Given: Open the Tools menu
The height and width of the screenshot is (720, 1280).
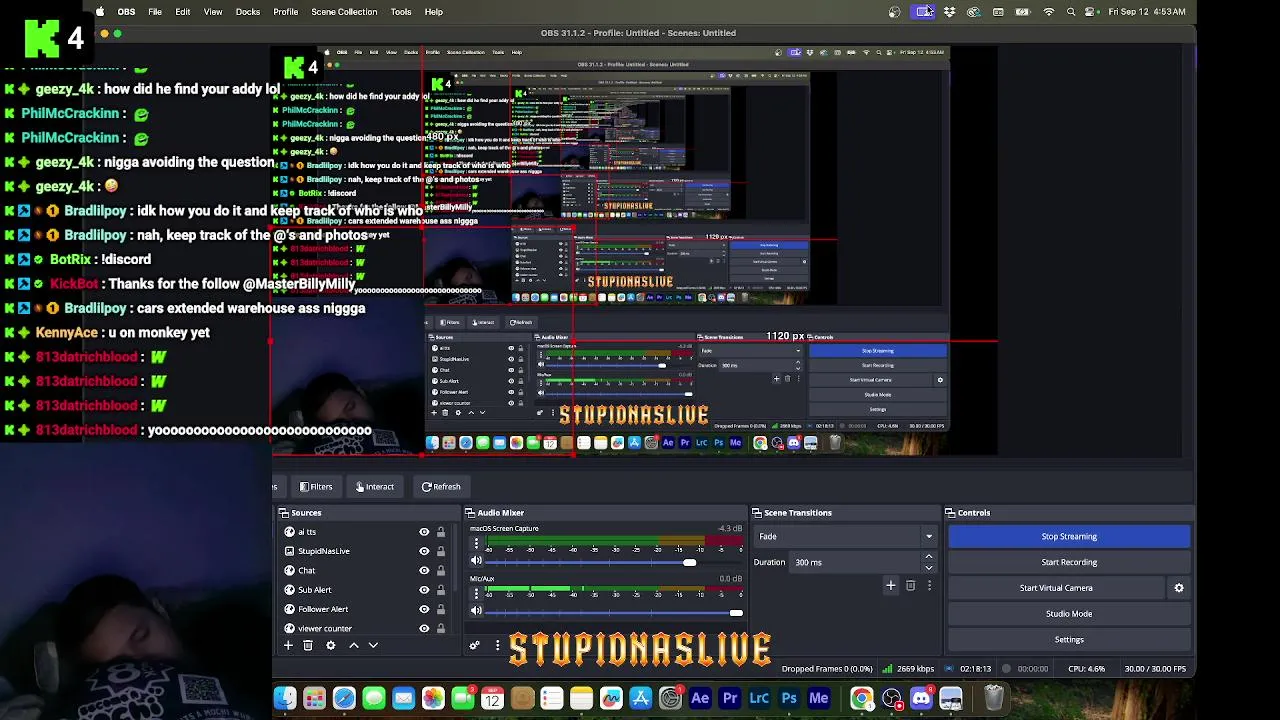Looking at the screenshot, I should point(401,12).
